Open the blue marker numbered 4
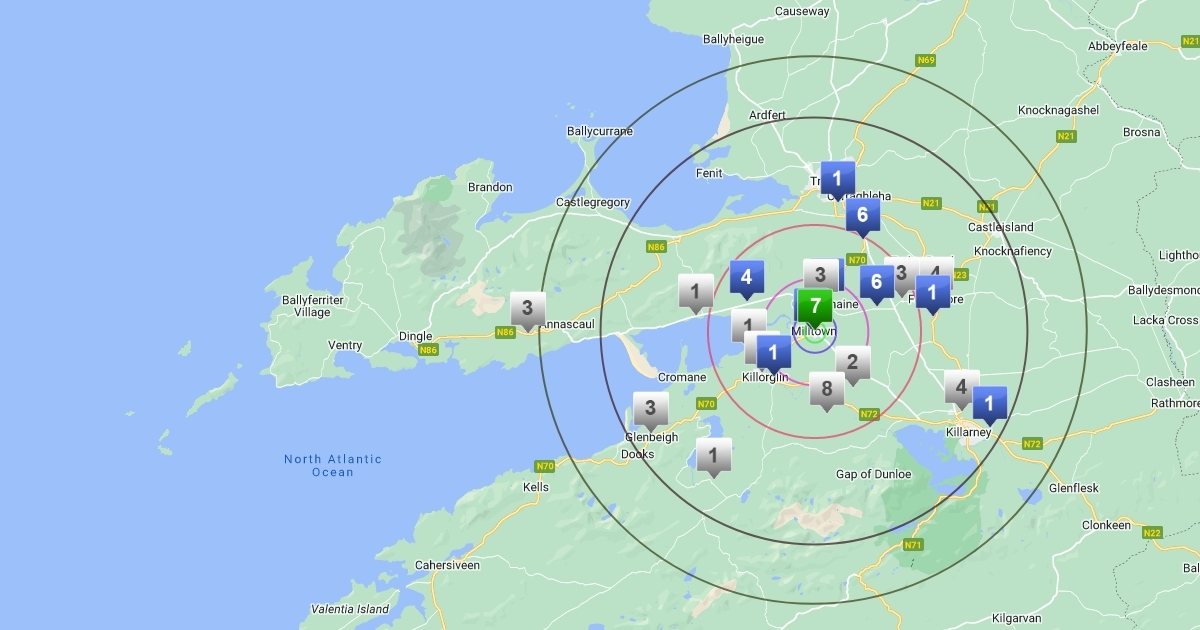Viewport: 1200px width, 630px height. 746,278
